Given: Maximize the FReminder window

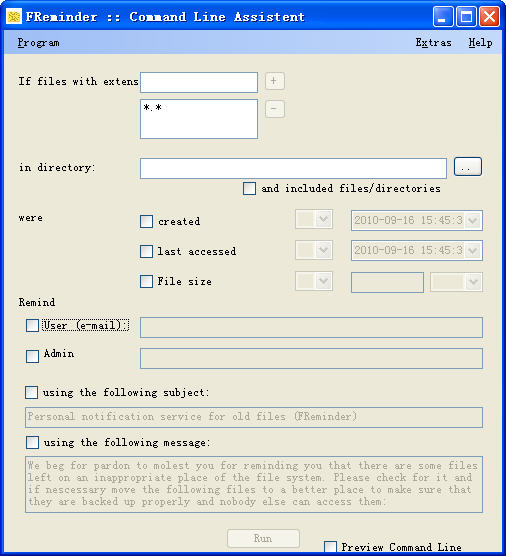Looking at the screenshot, I should point(466,16).
